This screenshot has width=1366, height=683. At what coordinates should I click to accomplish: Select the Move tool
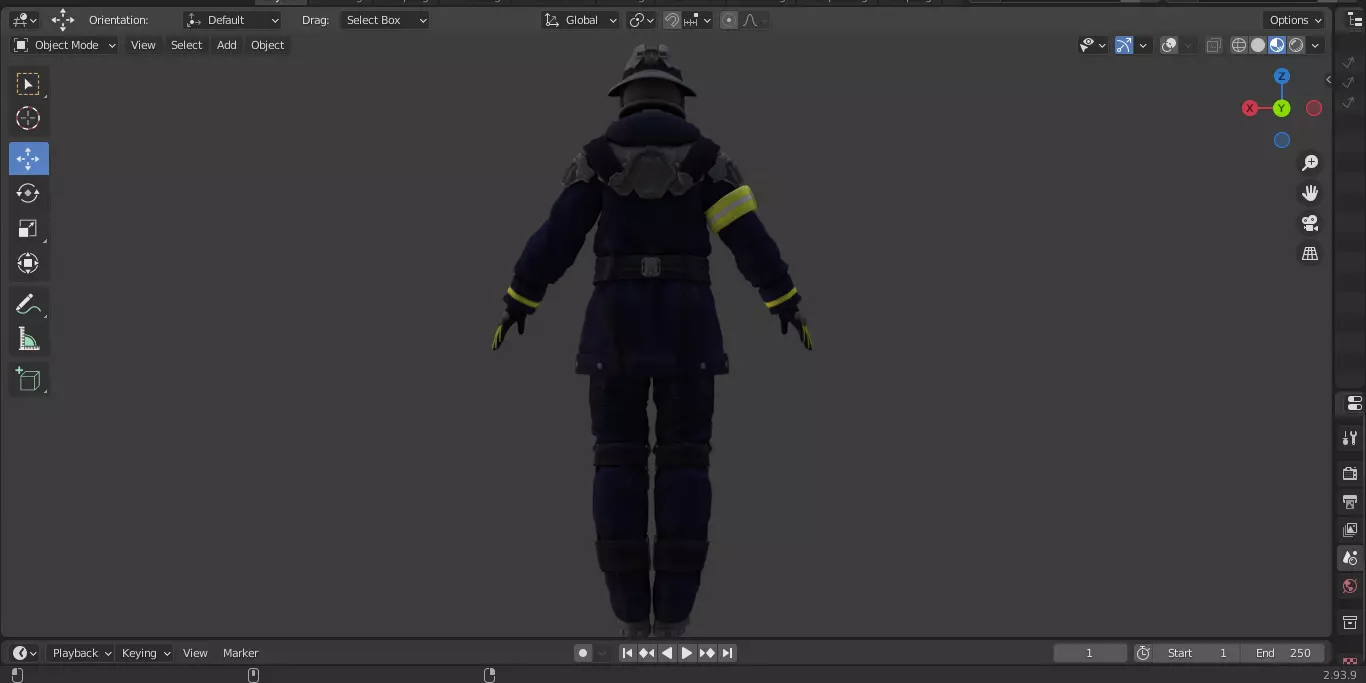[x=28, y=158]
